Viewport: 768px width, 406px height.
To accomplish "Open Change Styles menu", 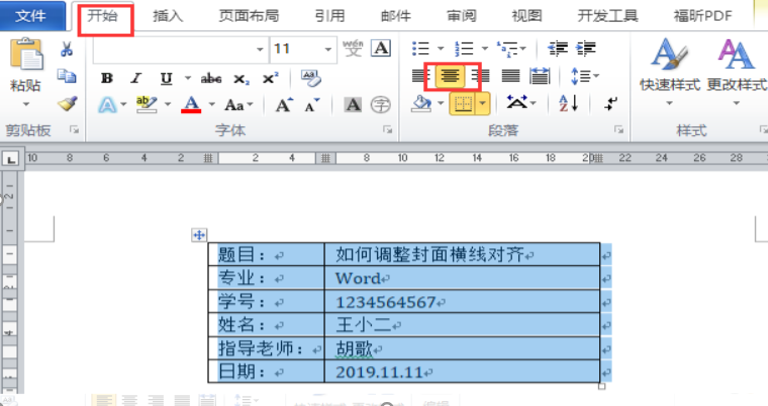I will coord(736,72).
